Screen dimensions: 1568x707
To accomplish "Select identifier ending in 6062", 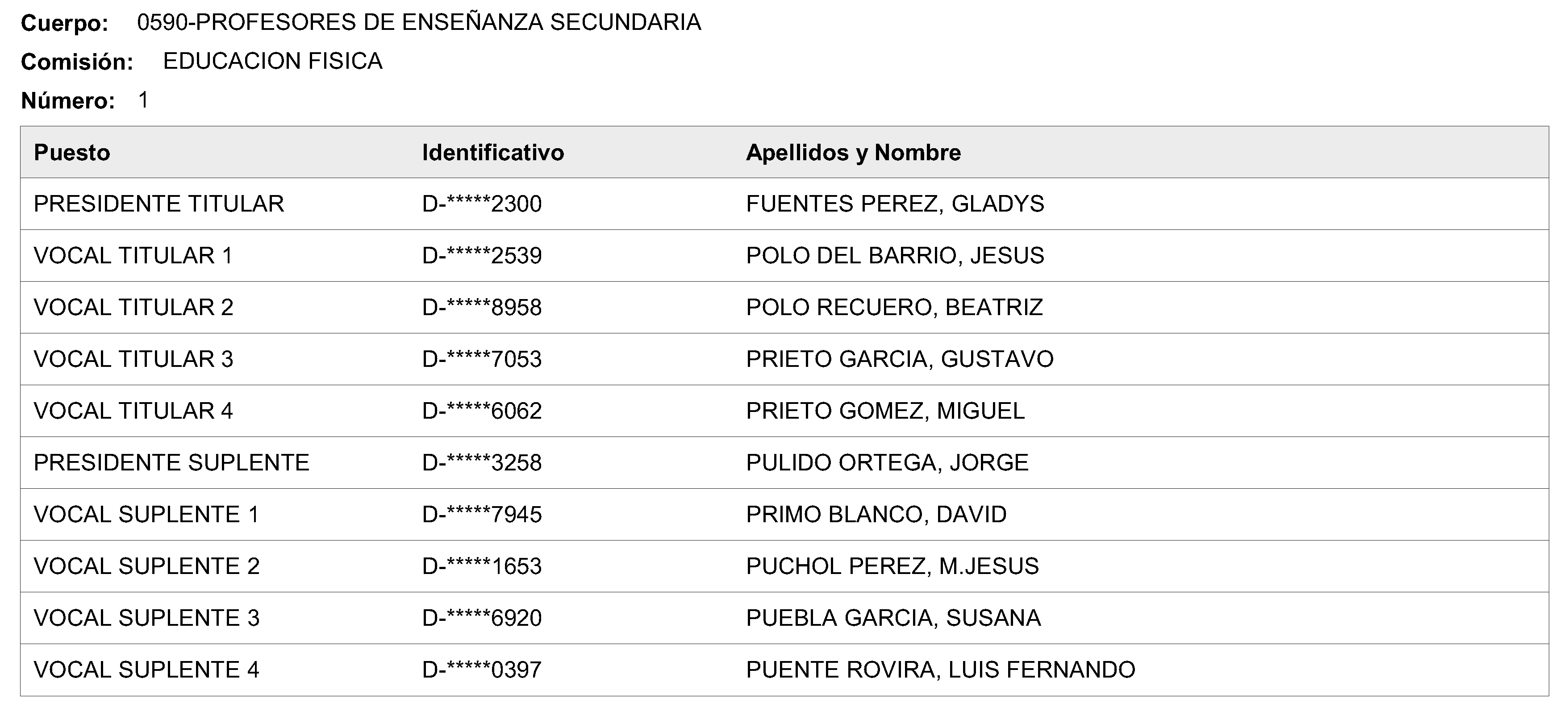I will click(x=481, y=411).
